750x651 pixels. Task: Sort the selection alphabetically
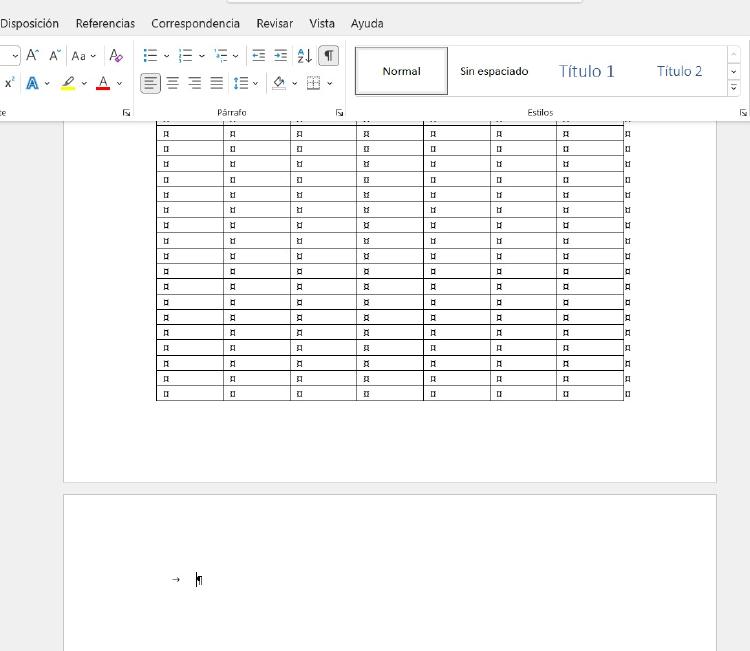(304, 56)
